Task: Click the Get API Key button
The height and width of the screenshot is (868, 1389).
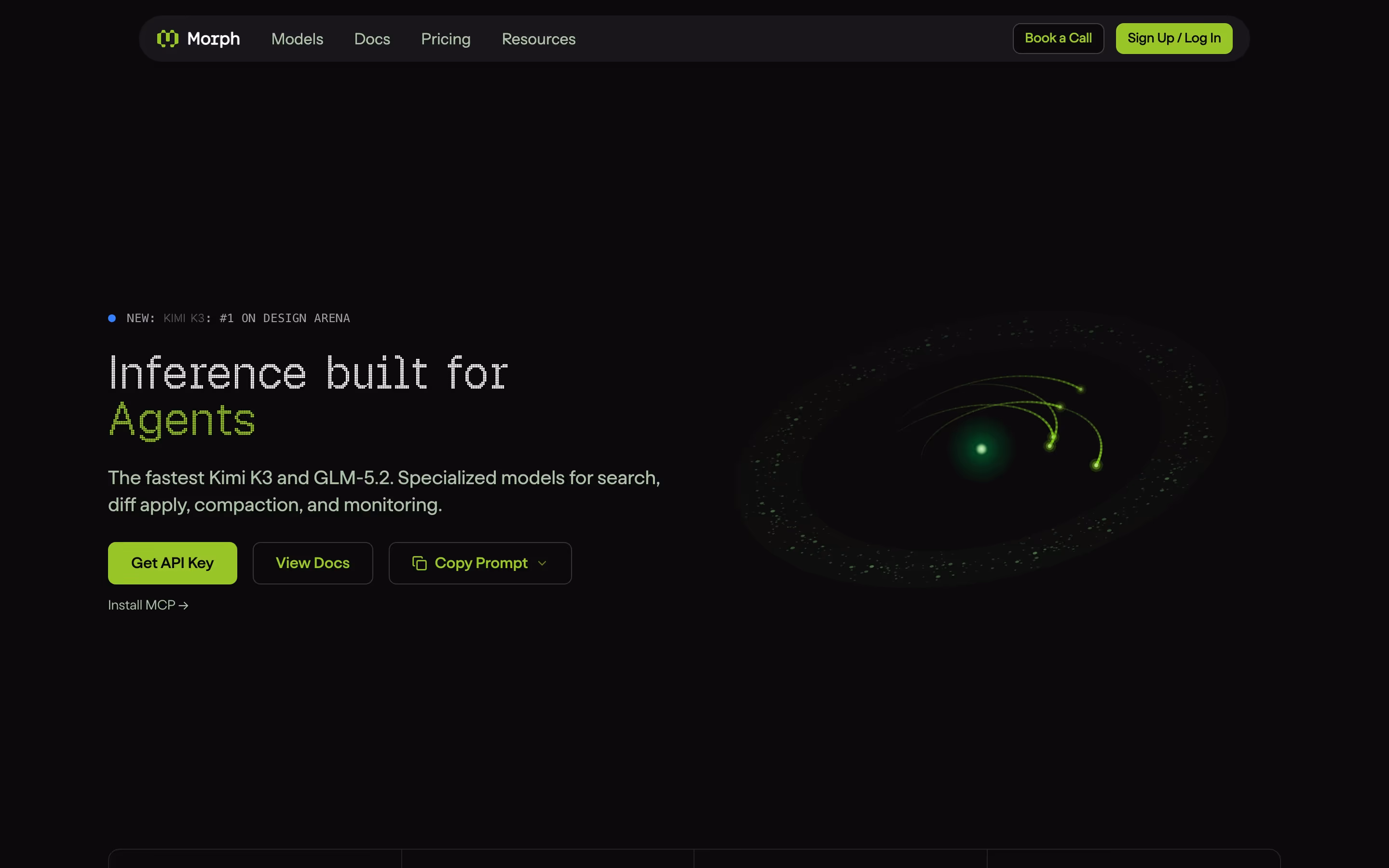Action: tap(172, 563)
